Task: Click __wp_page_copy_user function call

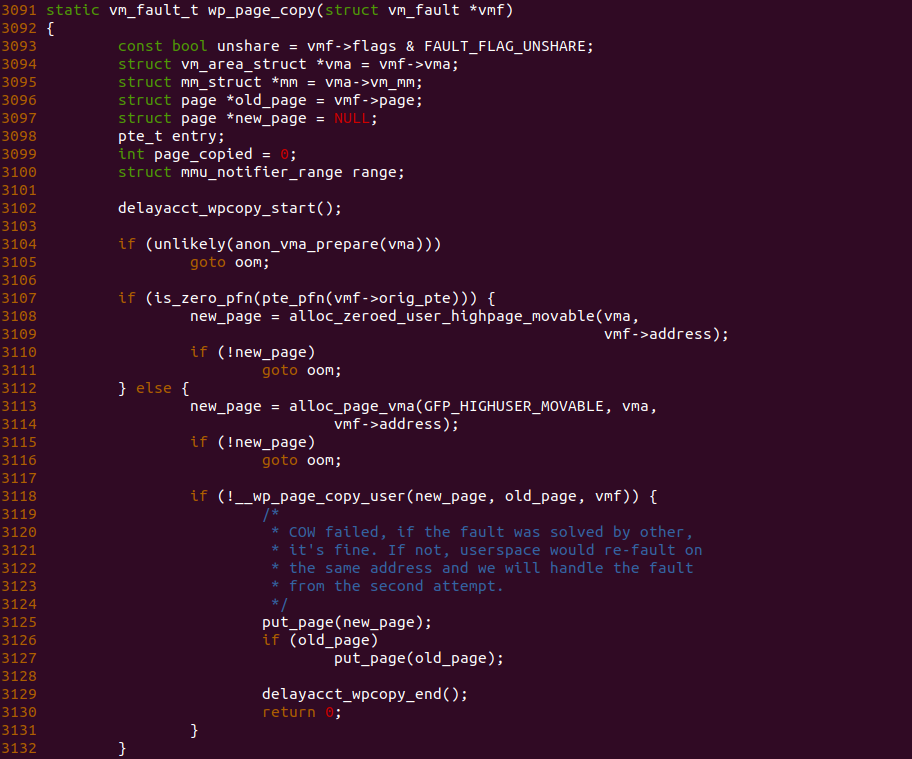Action: coord(320,497)
